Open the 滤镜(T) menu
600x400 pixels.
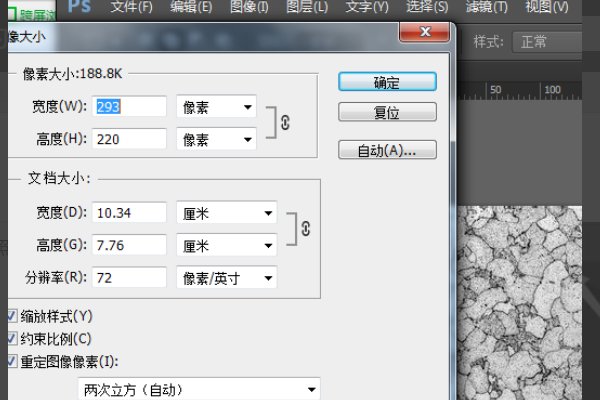pos(486,7)
